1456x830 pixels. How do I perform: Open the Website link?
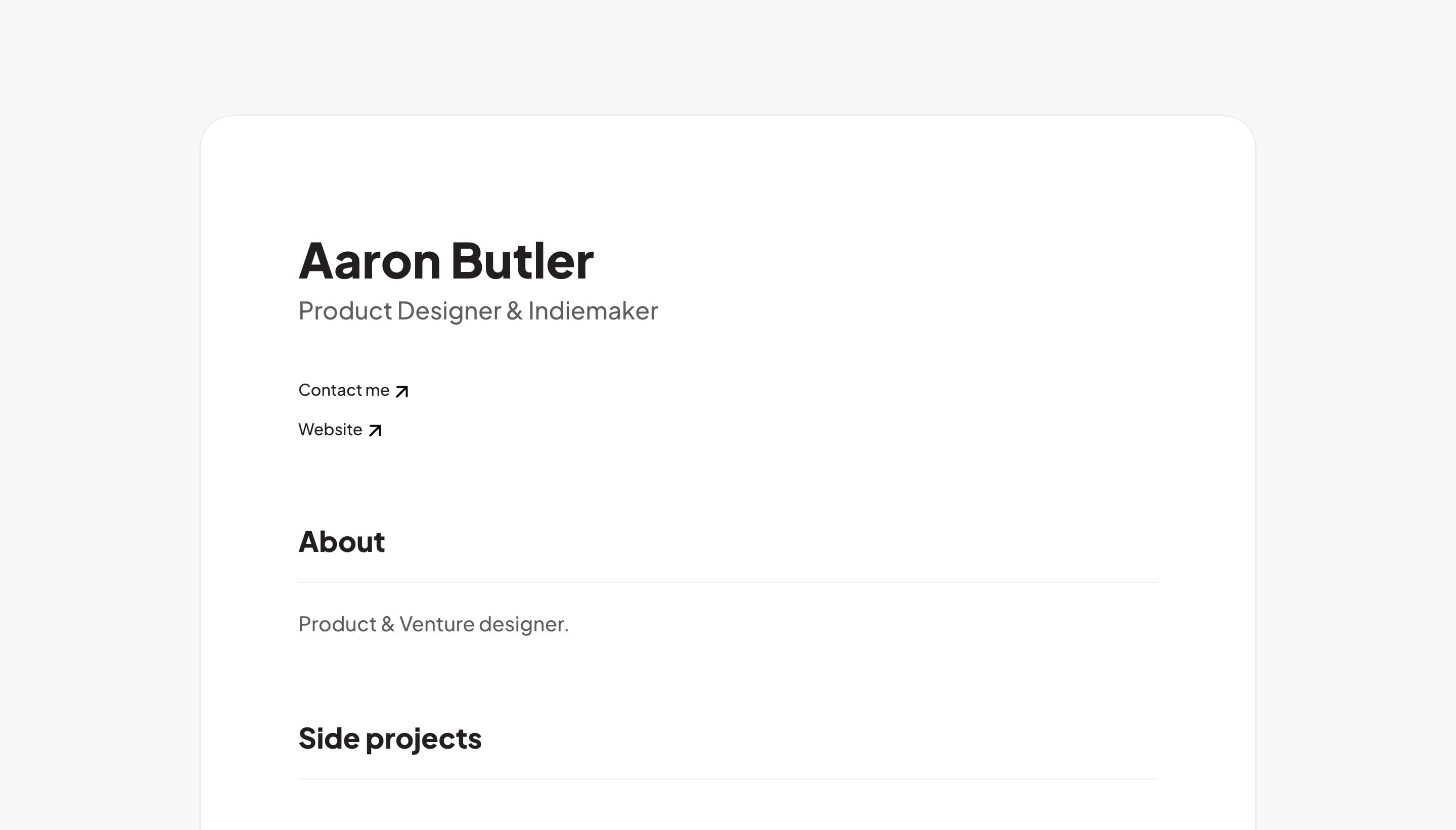click(340, 430)
